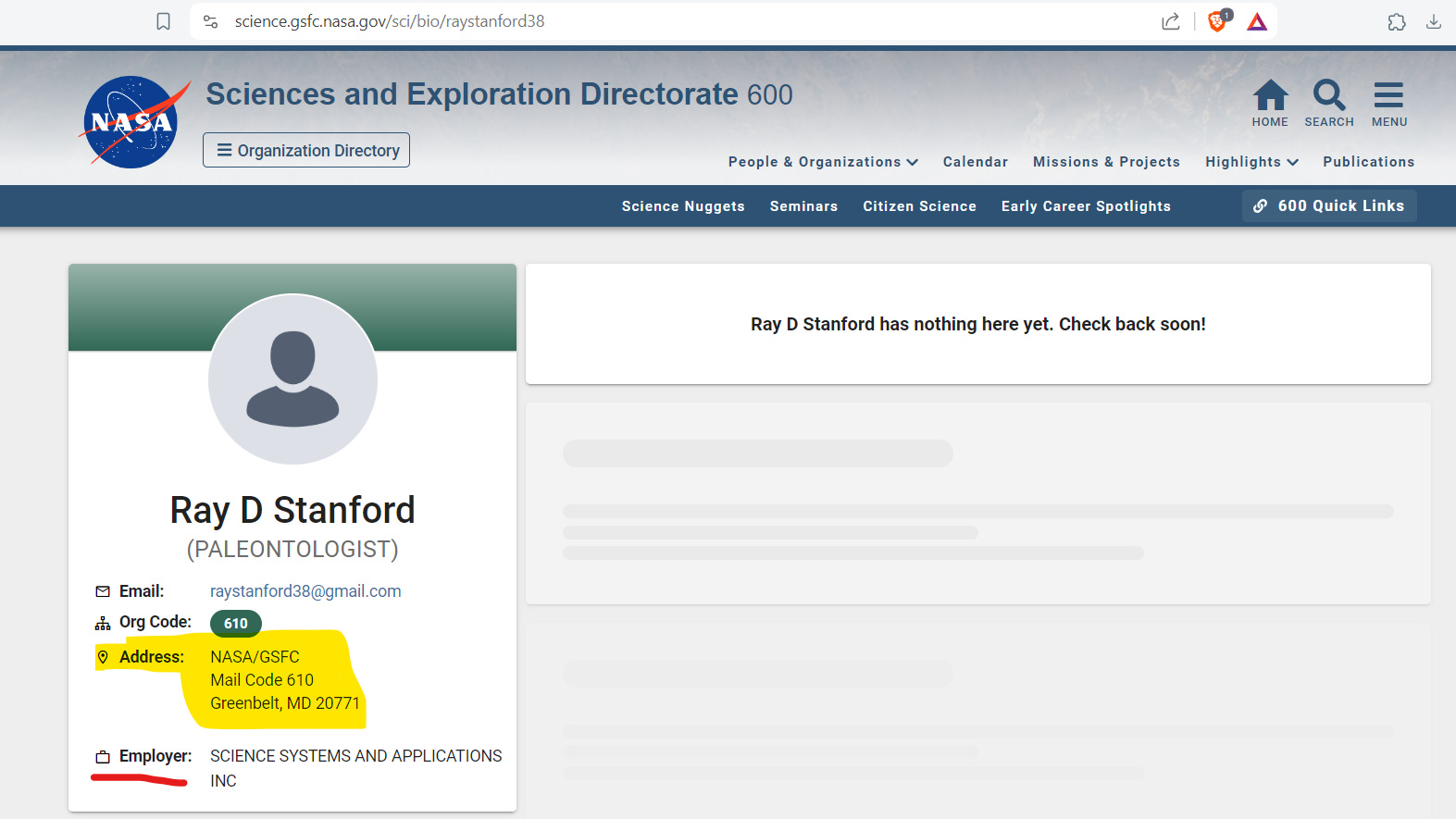Click the browser address bar URL
This screenshot has width=1456, height=819.
tap(390, 21)
